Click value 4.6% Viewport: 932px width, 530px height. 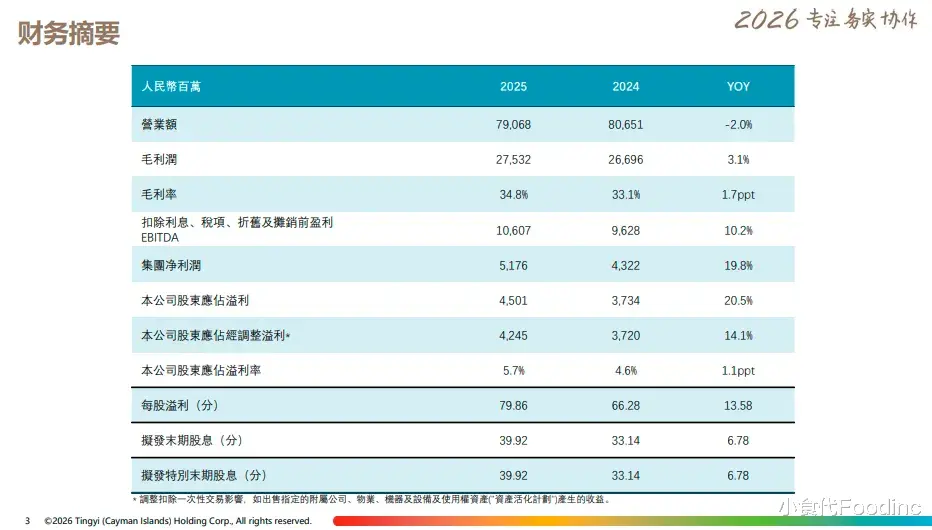pyautogui.click(x=626, y=371)
